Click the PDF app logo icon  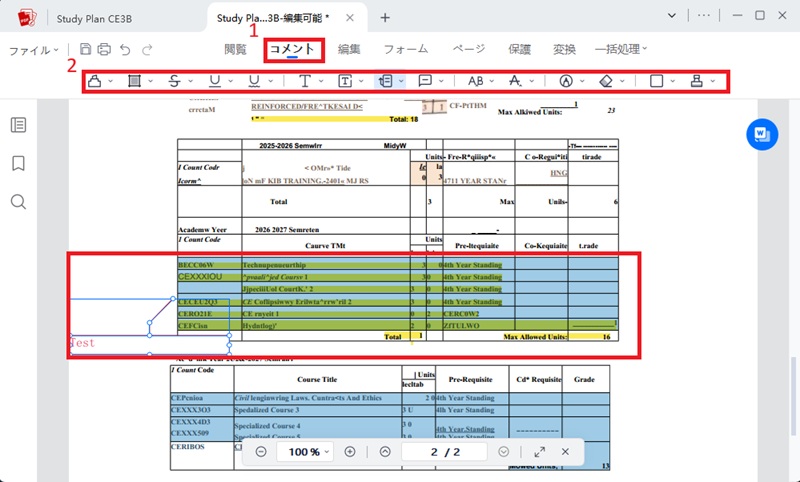27,18
